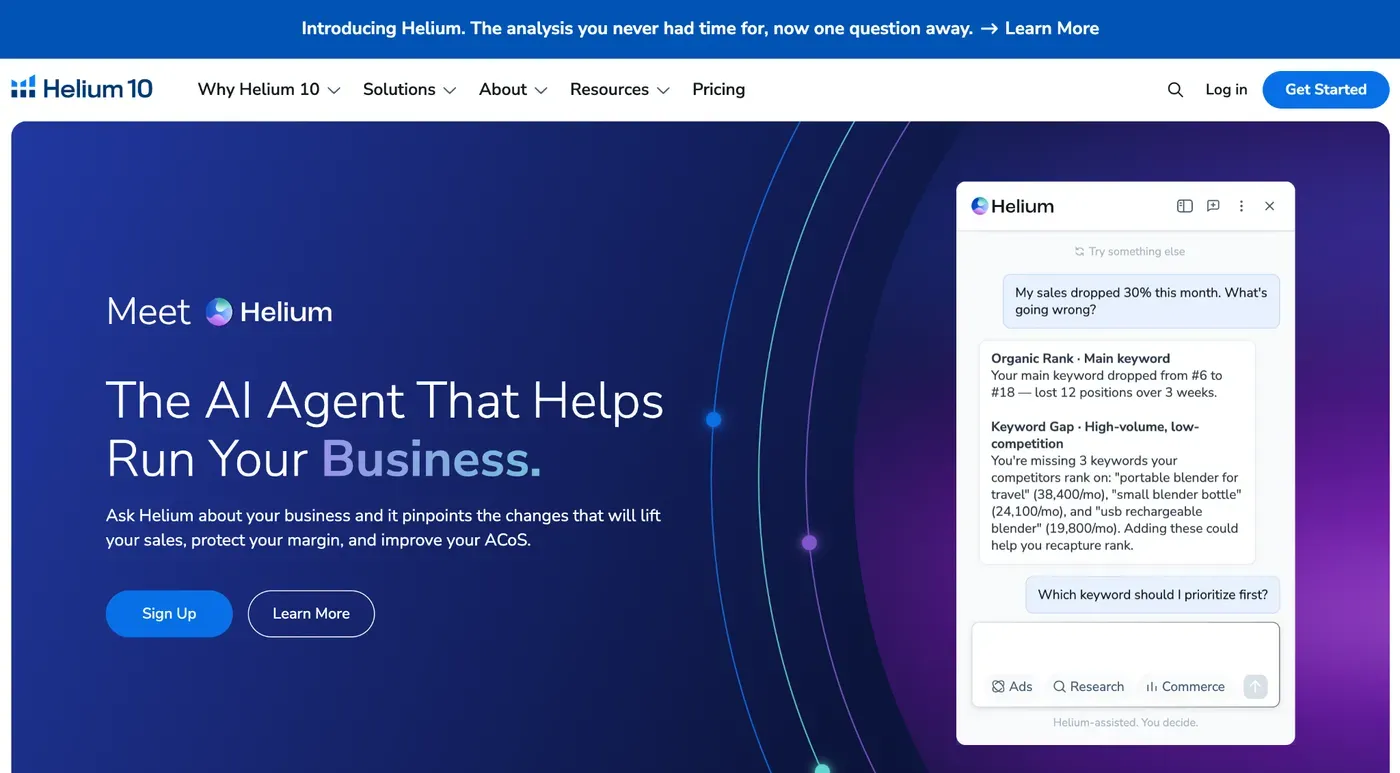
Task: Click the 'My sales dropped 30%' message bubble
Action: pos(1141,301)
